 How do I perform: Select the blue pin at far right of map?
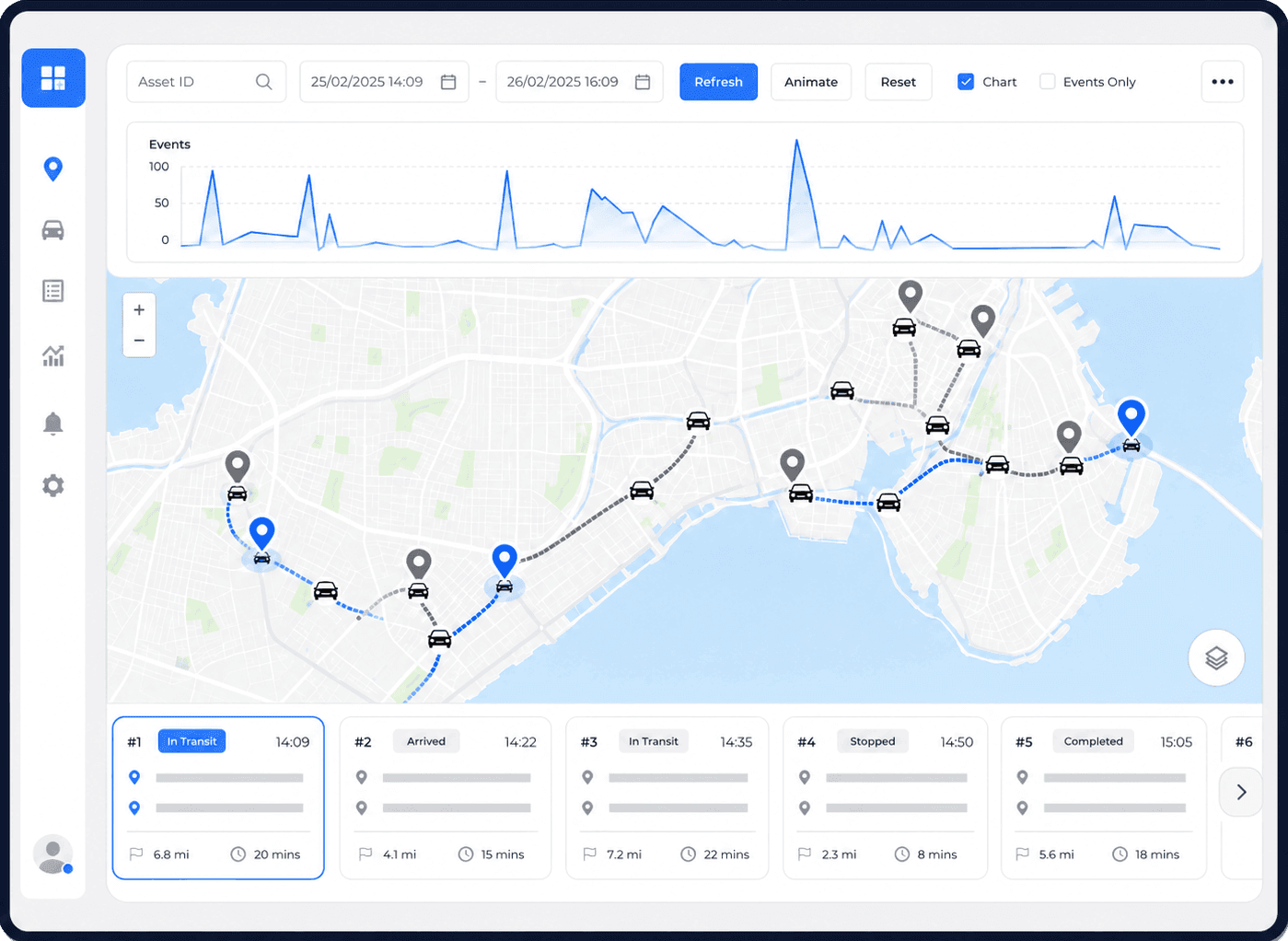click(x=1131, y=417)
